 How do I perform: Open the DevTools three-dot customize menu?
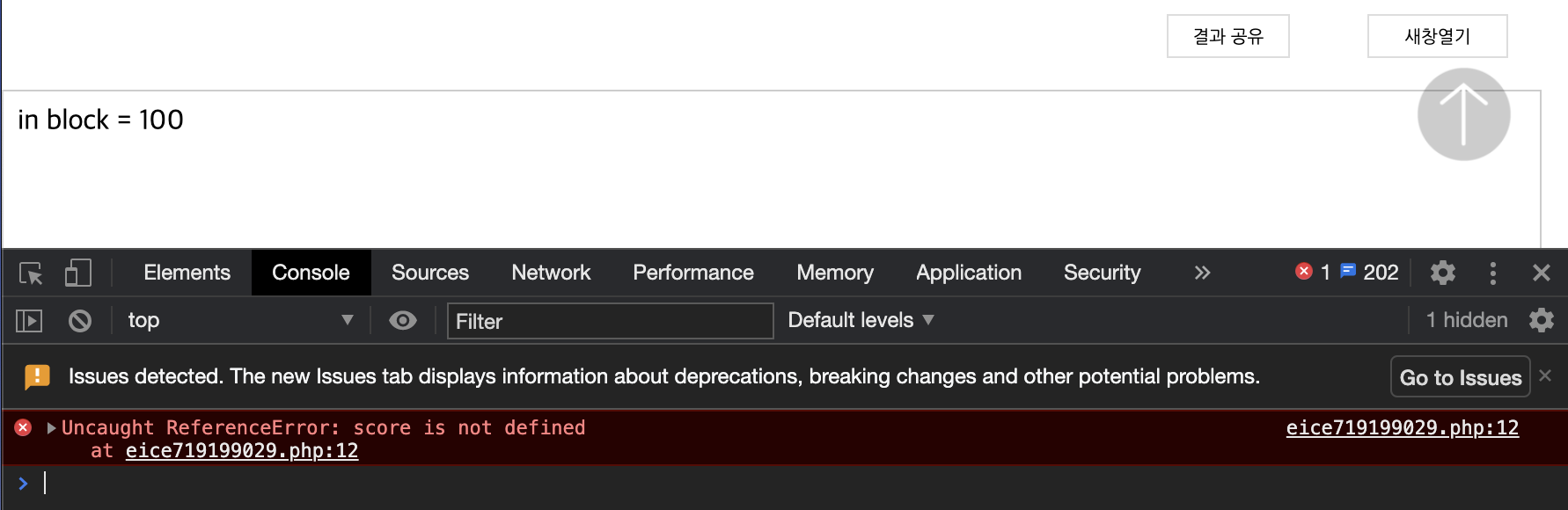[1492, 273]
